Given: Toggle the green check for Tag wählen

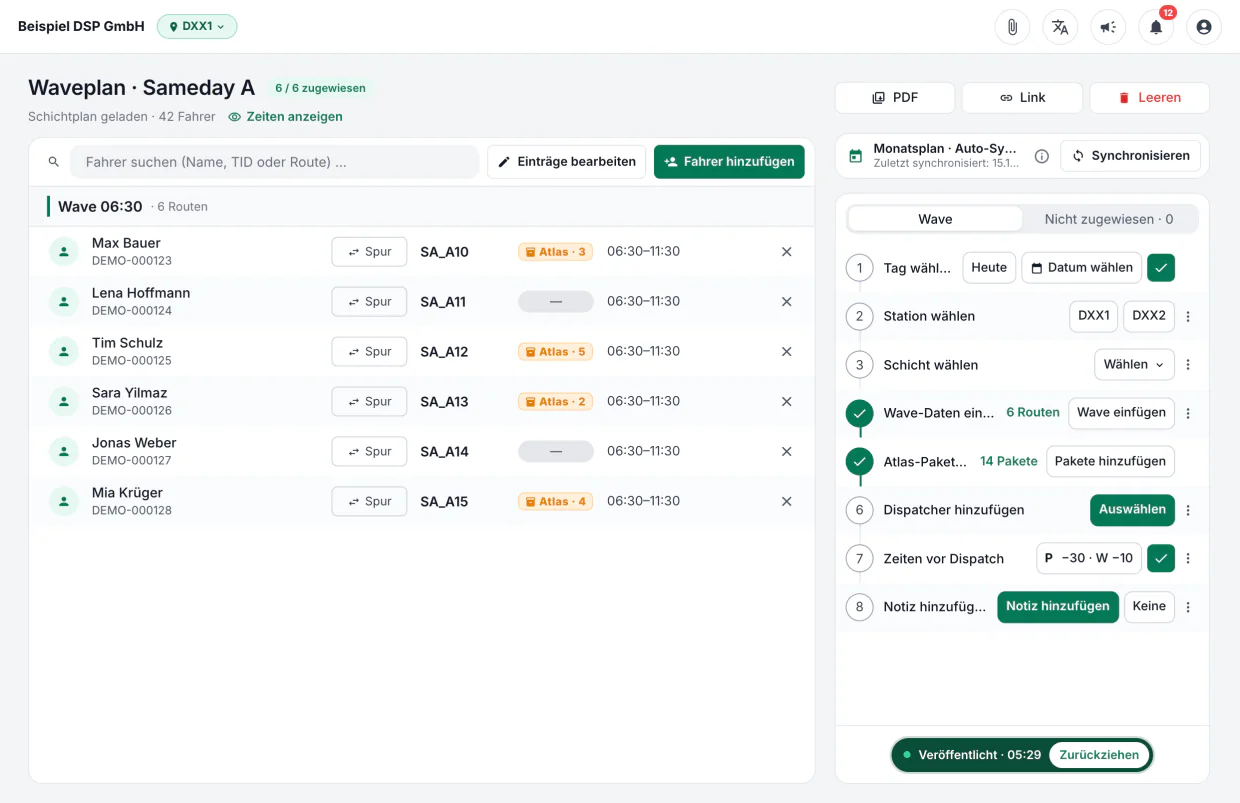Looking at the screenshot, I should point(1161,268).
